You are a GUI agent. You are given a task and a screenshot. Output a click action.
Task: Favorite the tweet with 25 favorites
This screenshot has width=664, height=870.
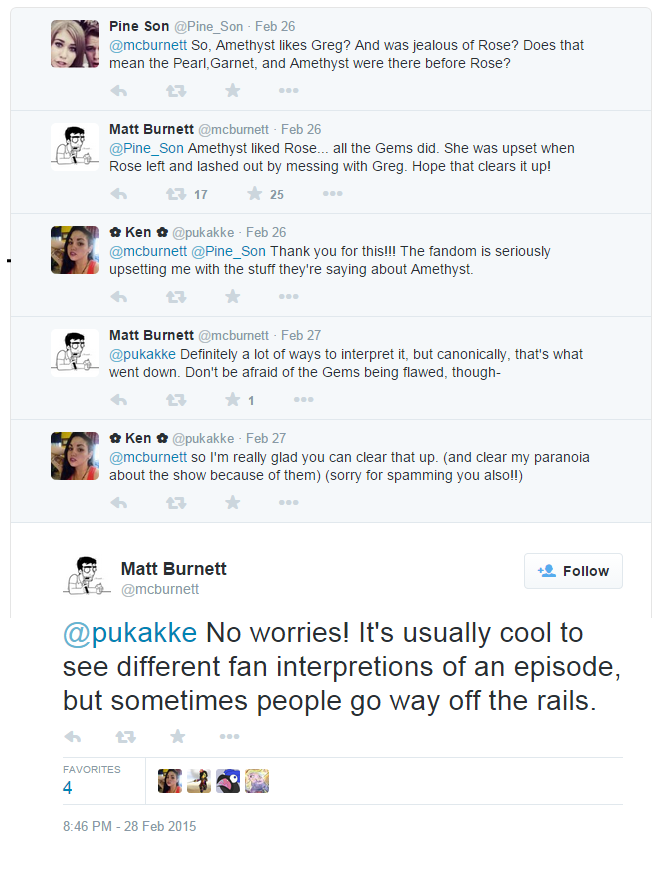tap(254, 194)
